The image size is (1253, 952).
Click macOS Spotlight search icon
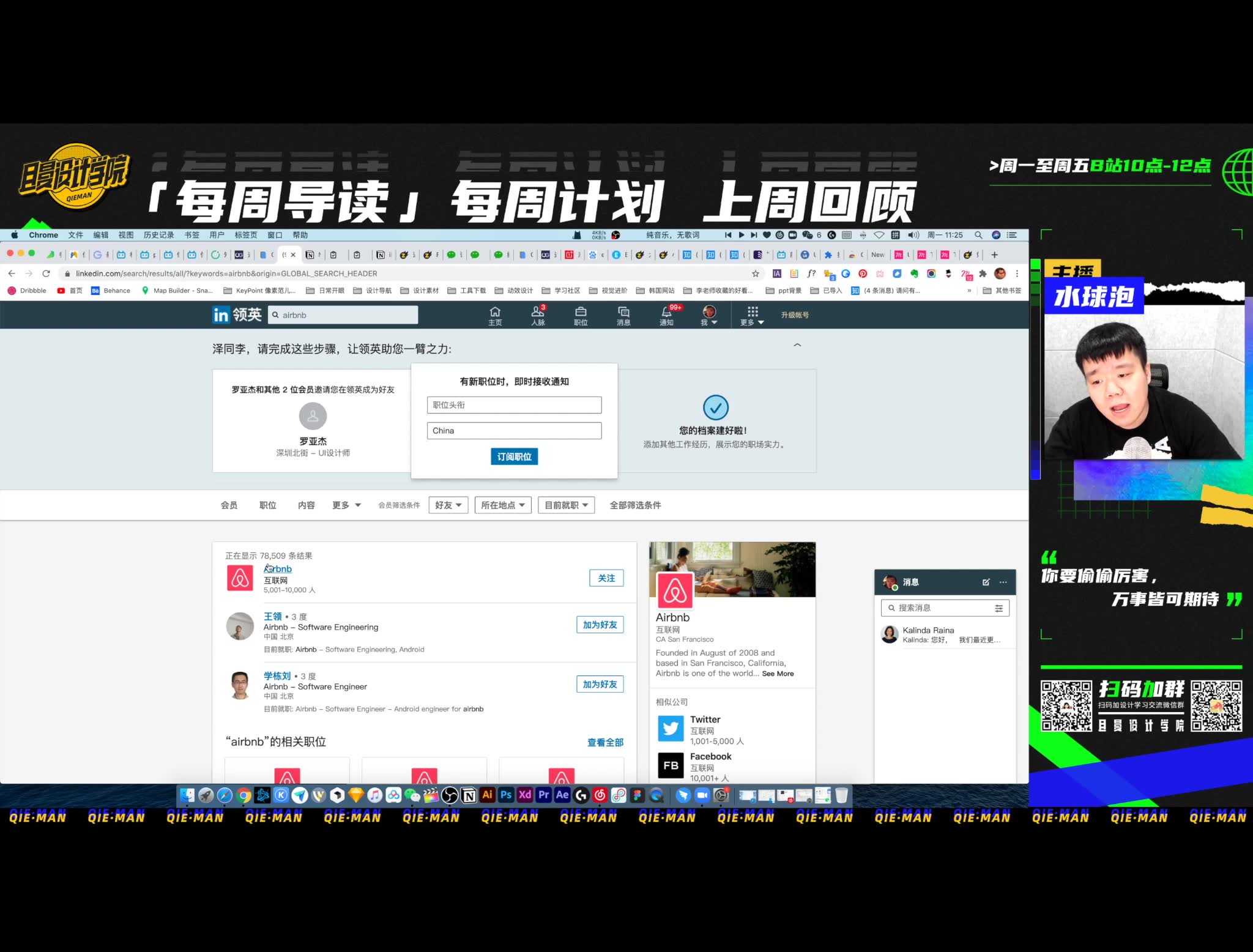click(x=978, y=235)
